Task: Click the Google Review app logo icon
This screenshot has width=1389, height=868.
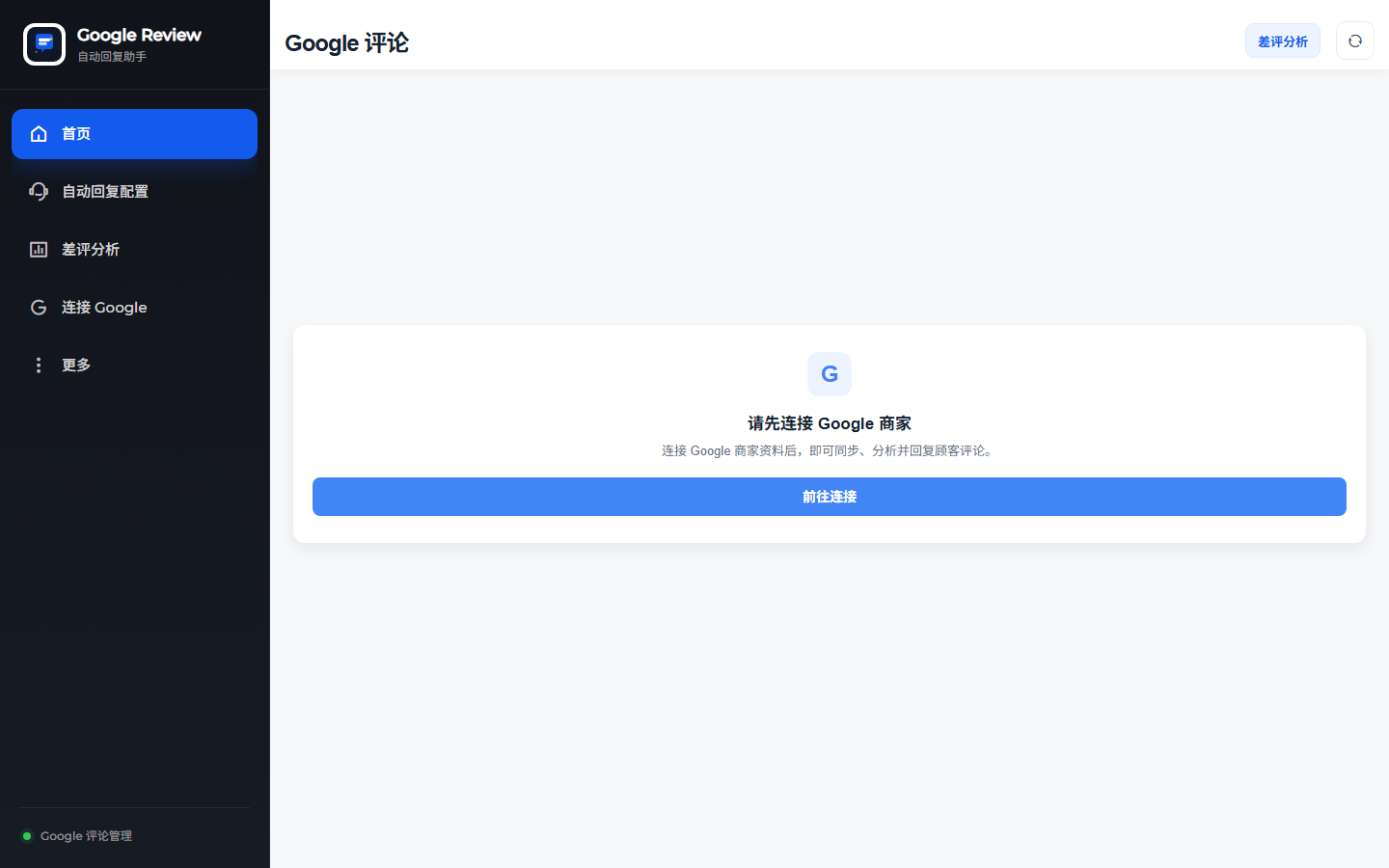Action: (x=44, y=44)
